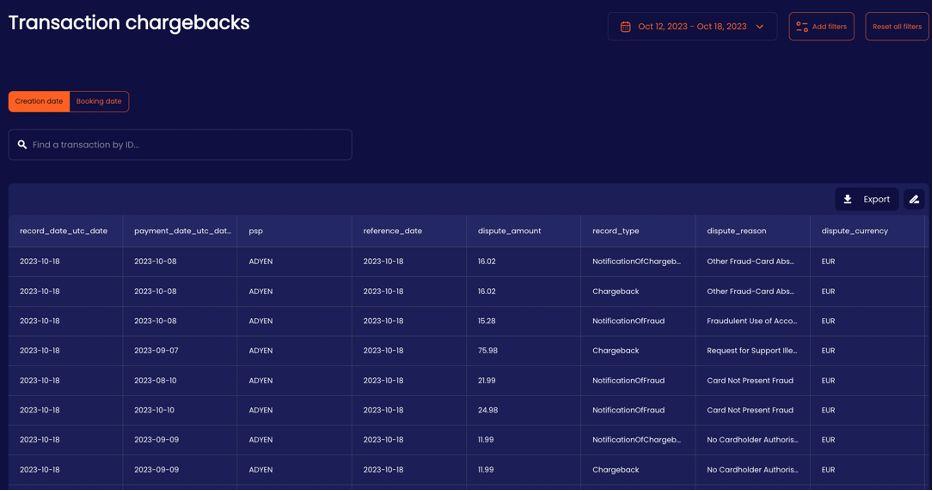Click Fraudulent Use of Acco... reason cell

click(x=752, y=321)
